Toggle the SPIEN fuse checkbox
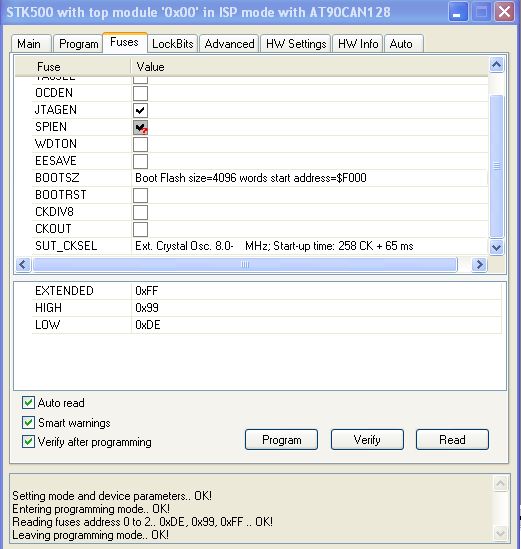This screenshot has height=549, width=521. (x=140, y=127)
